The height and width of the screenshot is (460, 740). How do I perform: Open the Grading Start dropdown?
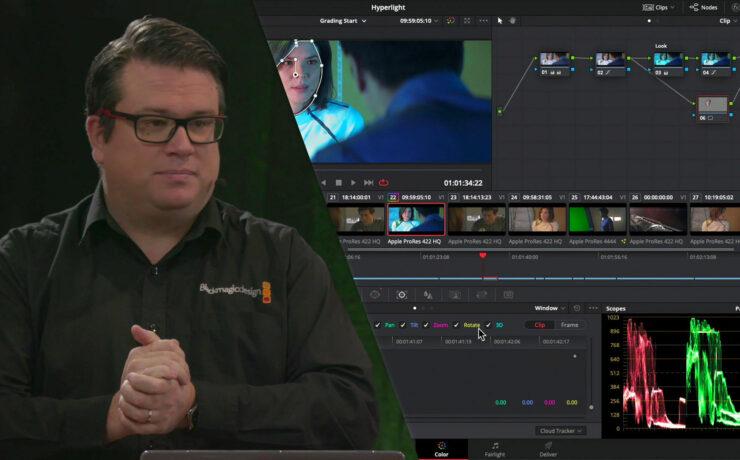(x=343, y=21)
